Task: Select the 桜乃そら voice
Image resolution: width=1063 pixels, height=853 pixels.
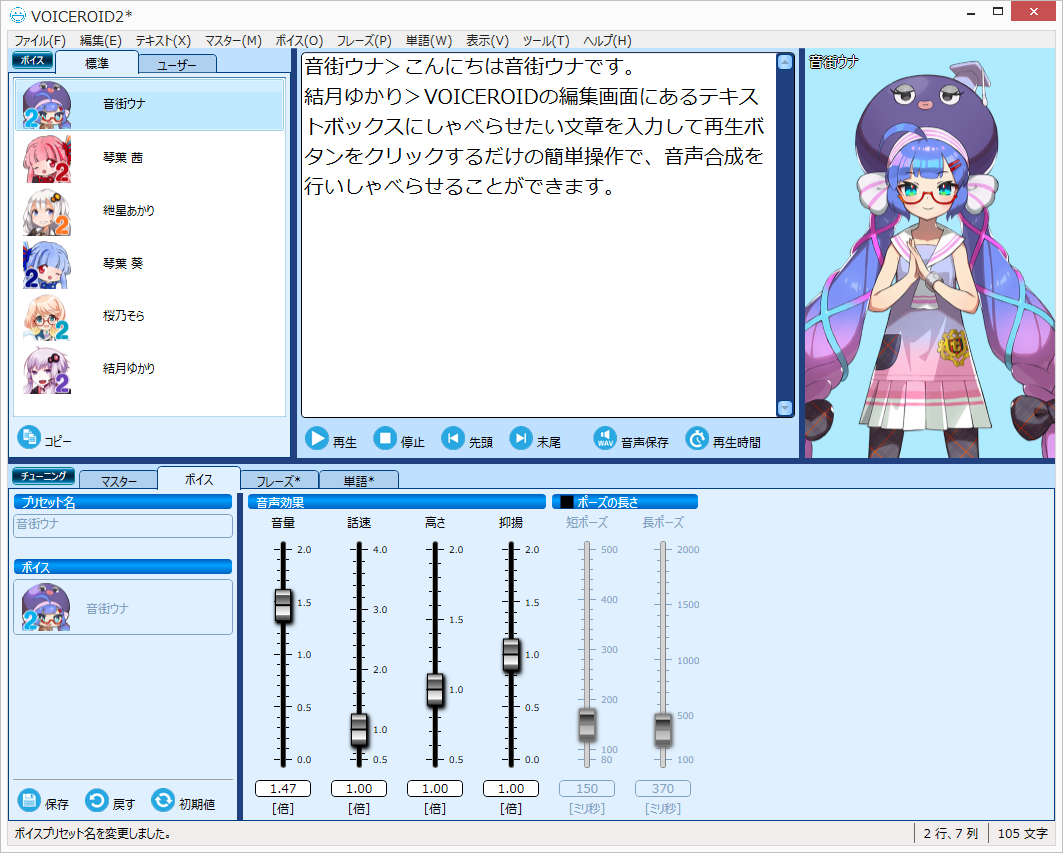Action: pyautogui.click(x=149, y=316)
